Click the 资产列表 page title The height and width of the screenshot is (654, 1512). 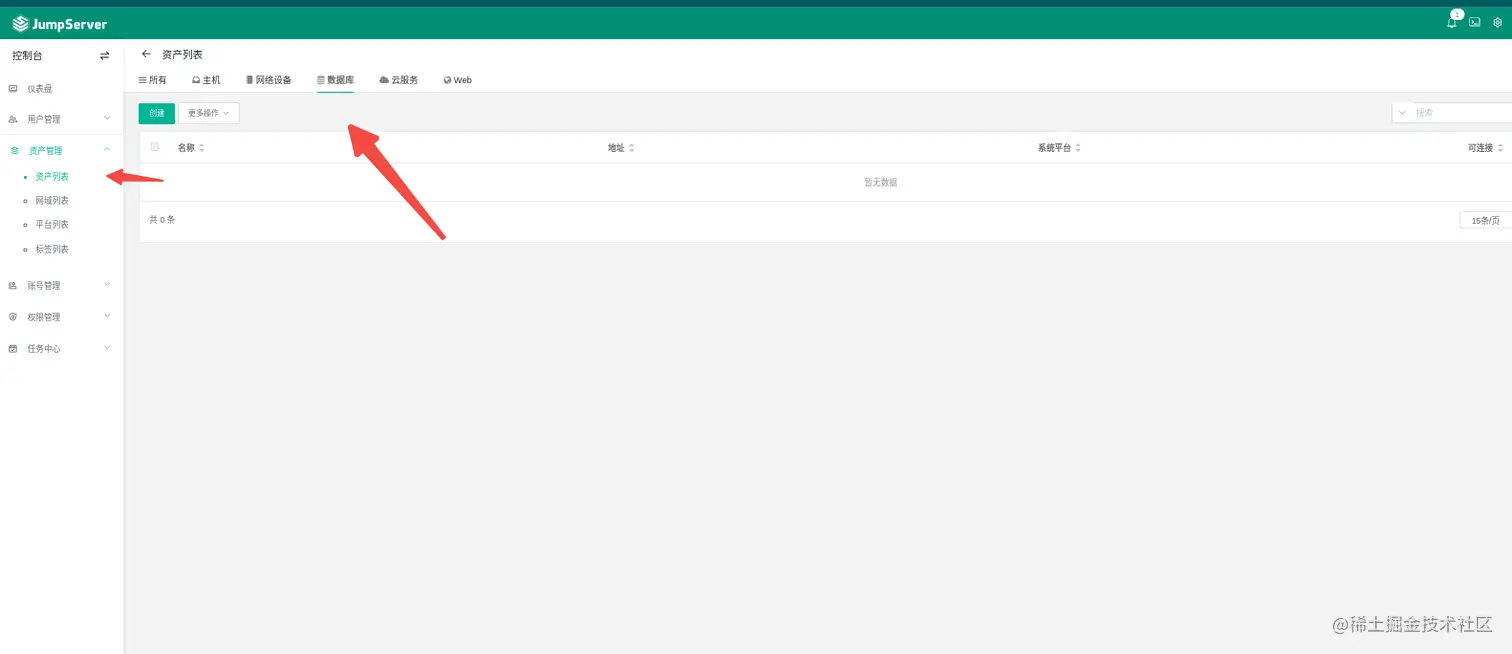click(182, 54)
